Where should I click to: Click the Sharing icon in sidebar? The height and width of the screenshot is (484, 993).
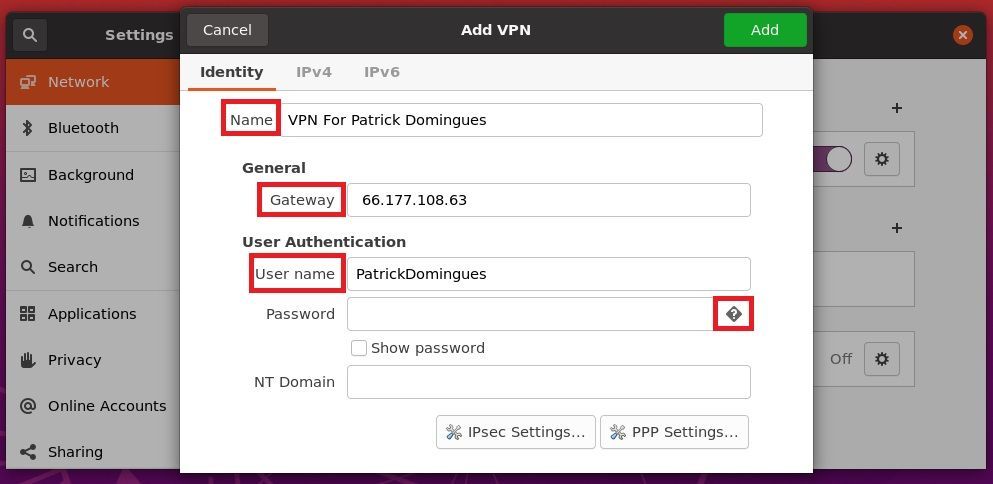click(x=28, y=452)
